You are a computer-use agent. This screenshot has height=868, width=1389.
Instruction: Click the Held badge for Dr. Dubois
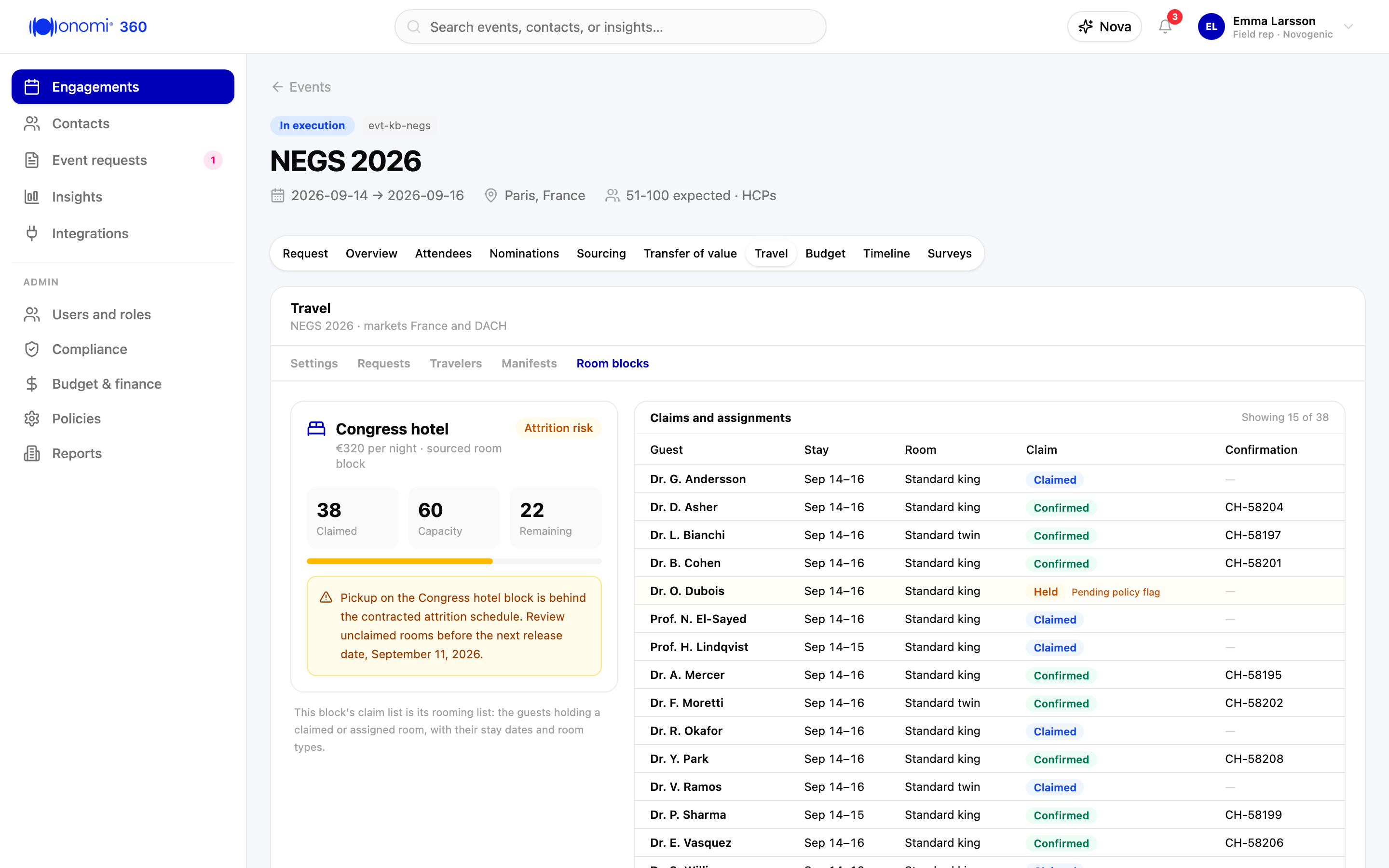(1045, 592)
